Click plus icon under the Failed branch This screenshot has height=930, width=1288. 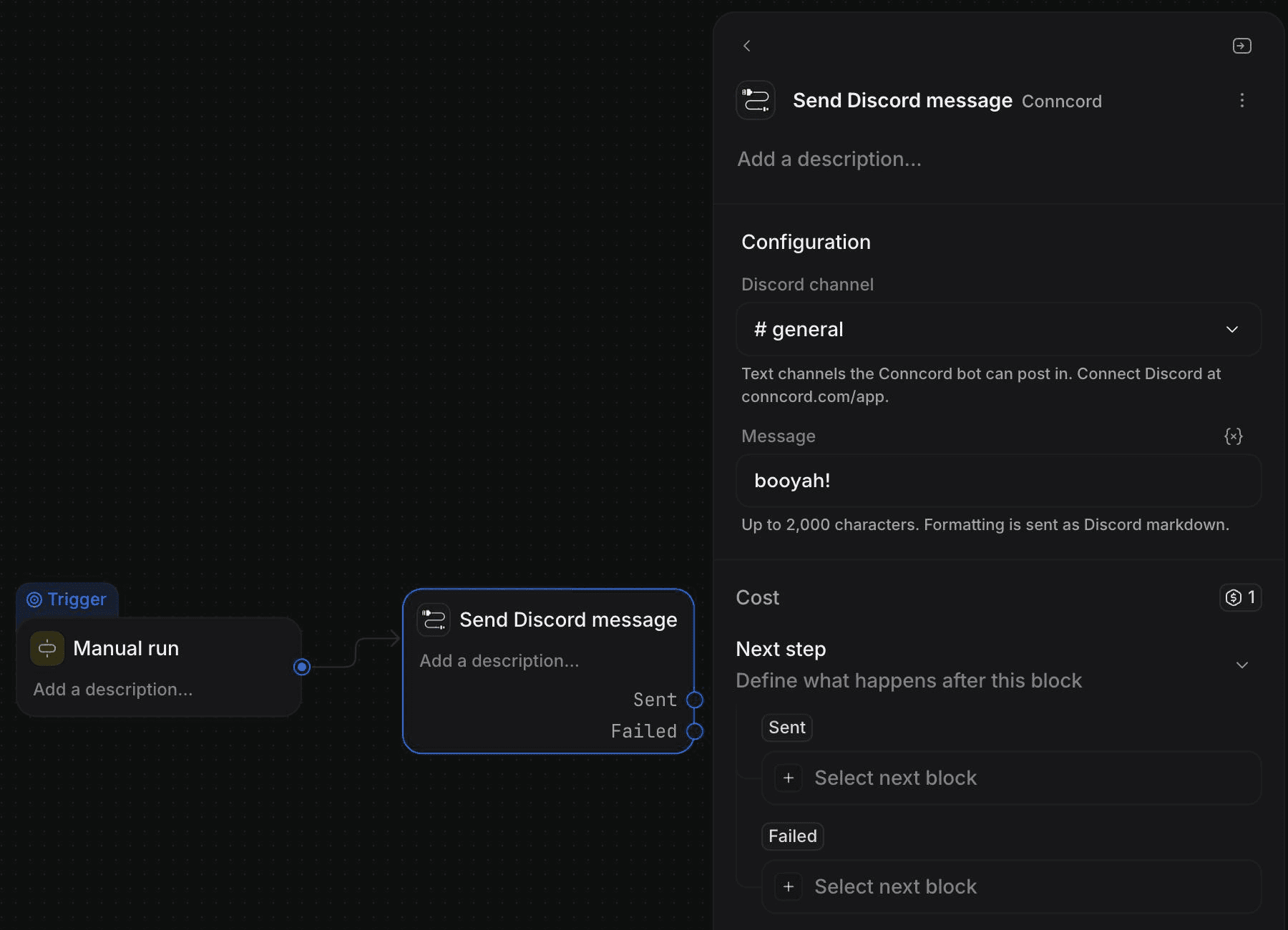[x=789, y=887]
